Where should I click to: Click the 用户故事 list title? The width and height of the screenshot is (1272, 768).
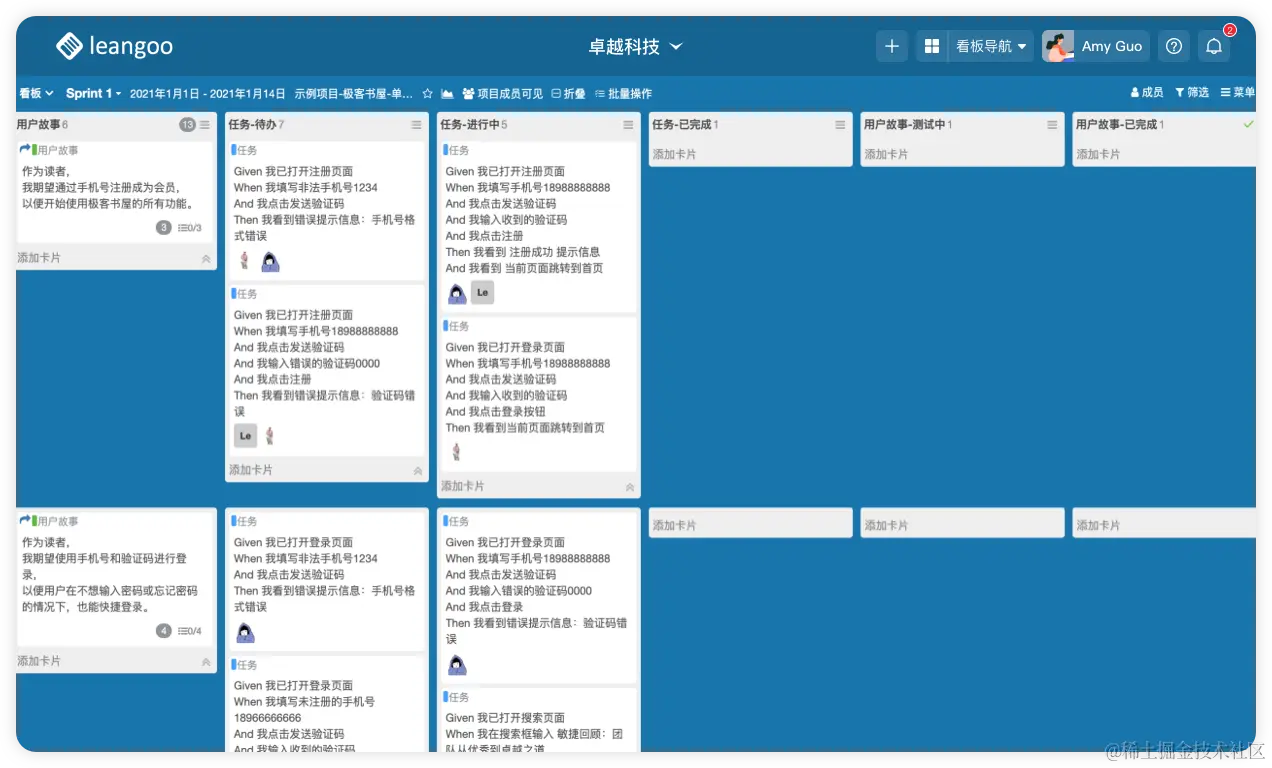click(38, 125)
